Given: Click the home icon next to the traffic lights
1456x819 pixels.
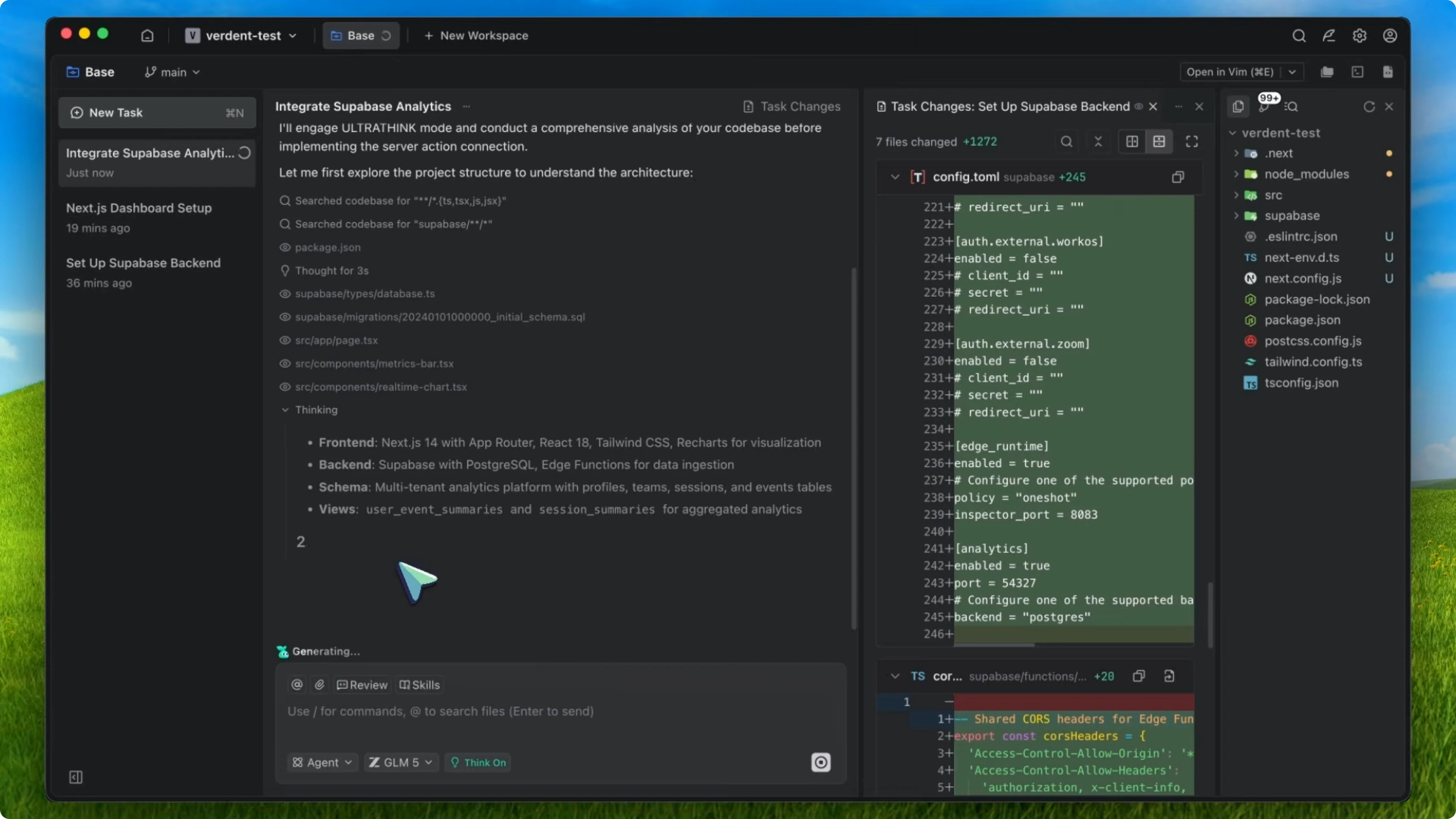Looking at the screenshot, I should tap(147, 35).
